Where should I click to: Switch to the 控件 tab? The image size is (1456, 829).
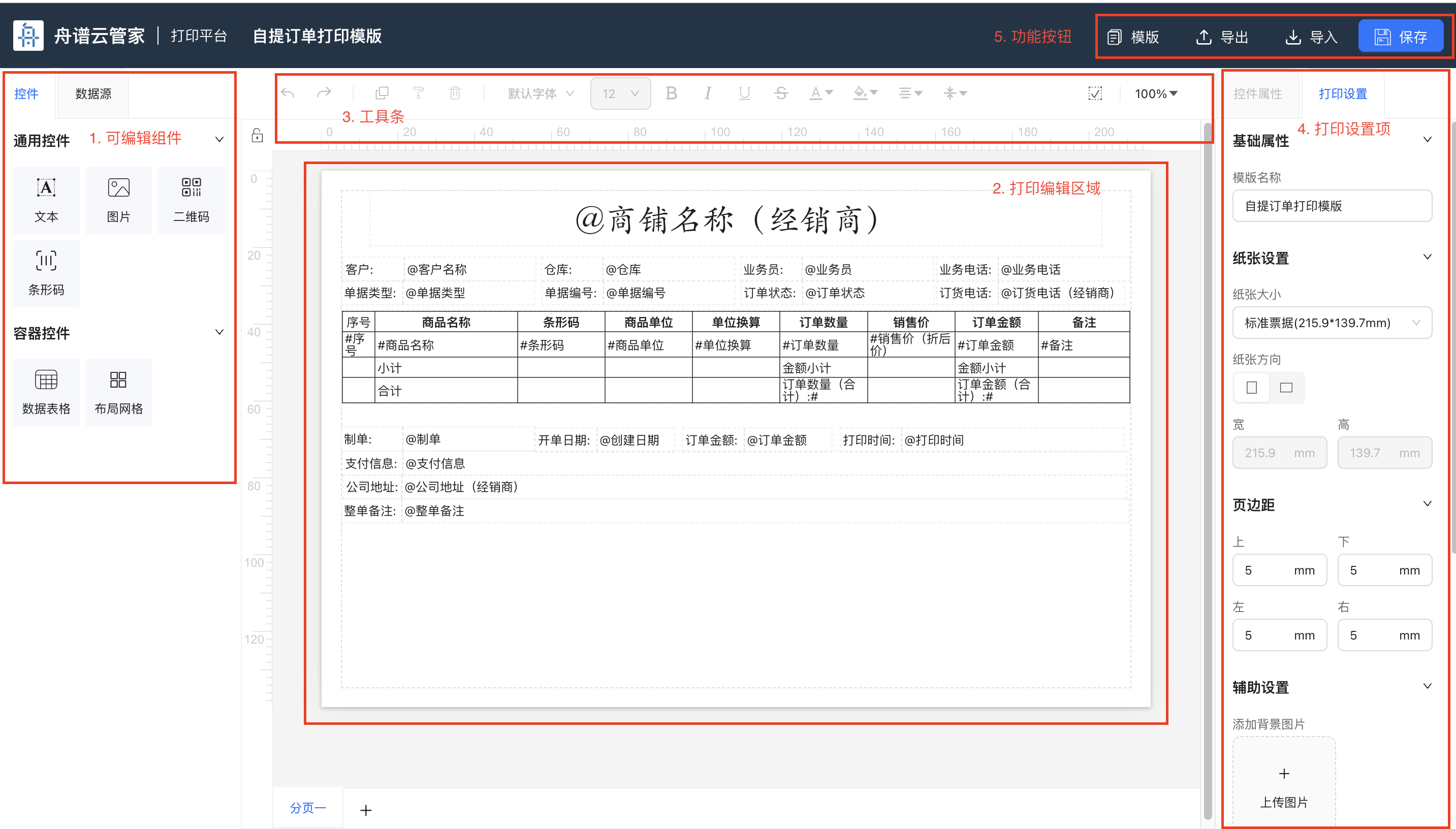(x=26, y=93)
